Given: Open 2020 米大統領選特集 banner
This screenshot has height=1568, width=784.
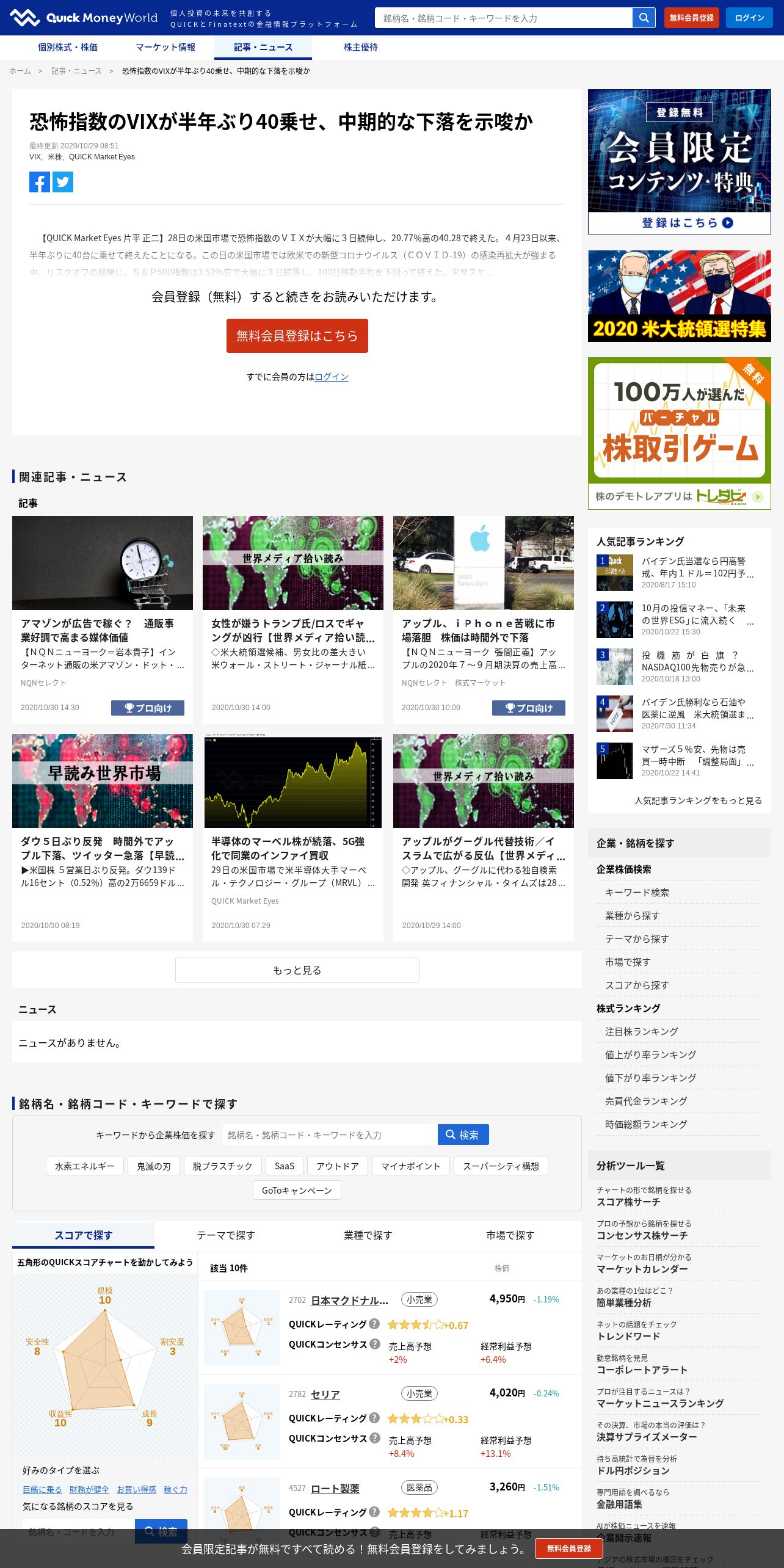Looking at the screenshot, I should 680,296.
